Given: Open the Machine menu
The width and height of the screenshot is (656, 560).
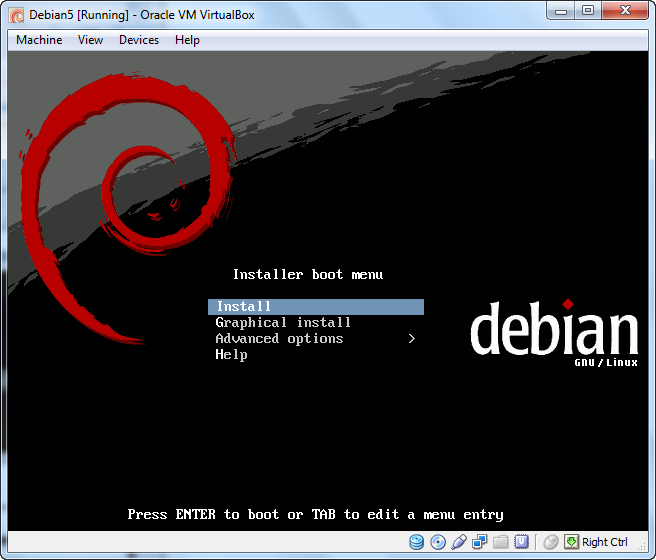Looking at the screenshot, I should click(39, 40).
